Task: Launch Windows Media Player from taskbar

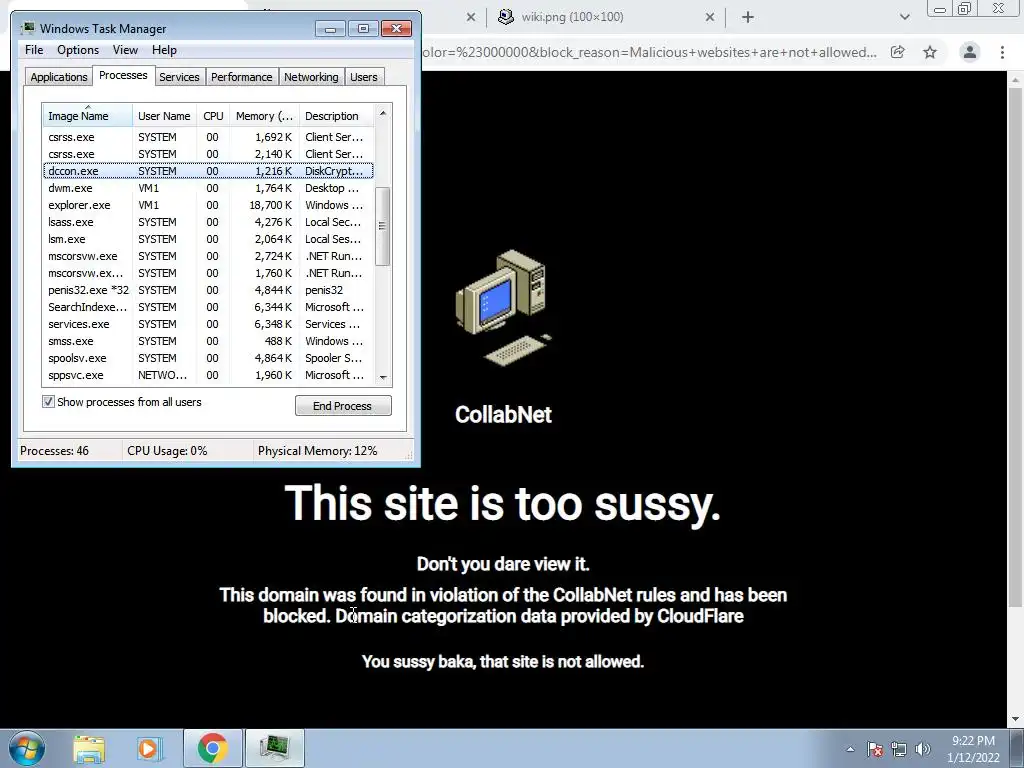Action: point(149,748)
